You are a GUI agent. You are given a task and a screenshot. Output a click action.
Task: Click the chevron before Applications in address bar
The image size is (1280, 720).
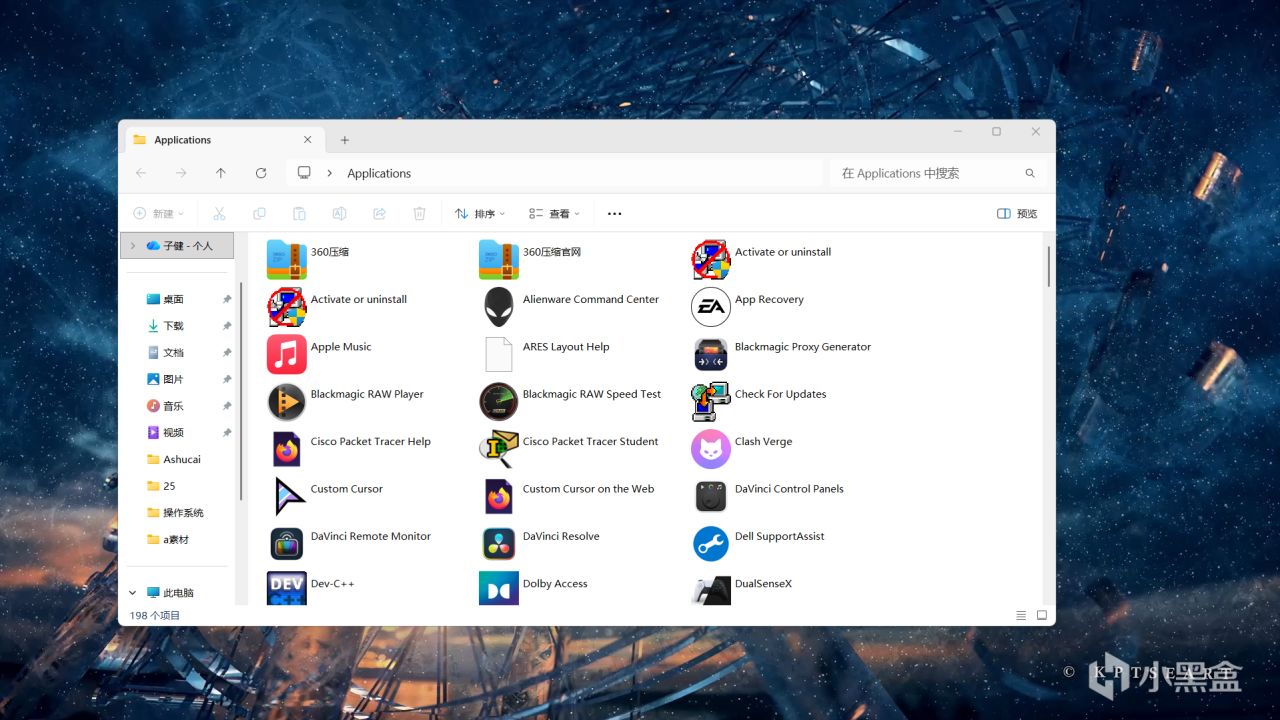point(329,173)
